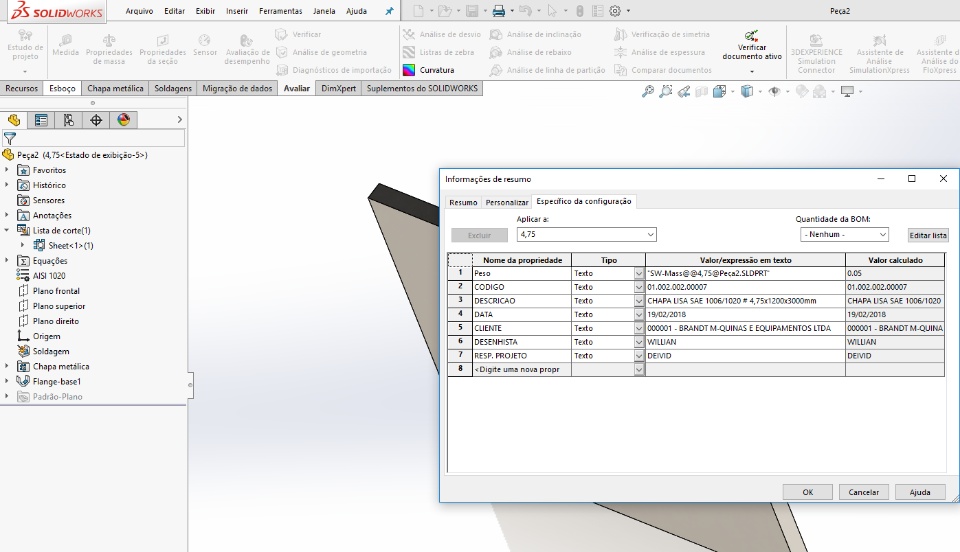Open the Curvatura analysis tool
This screenshot has height=552, width=960.
pyautogui.click(x=429, y=70)
